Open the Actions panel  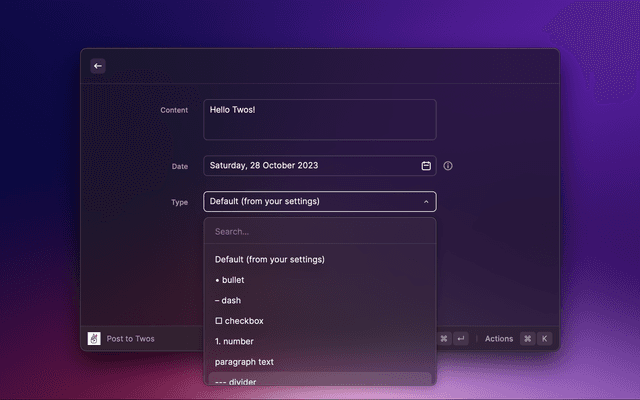pyautogui.click(x=498, y=338)
